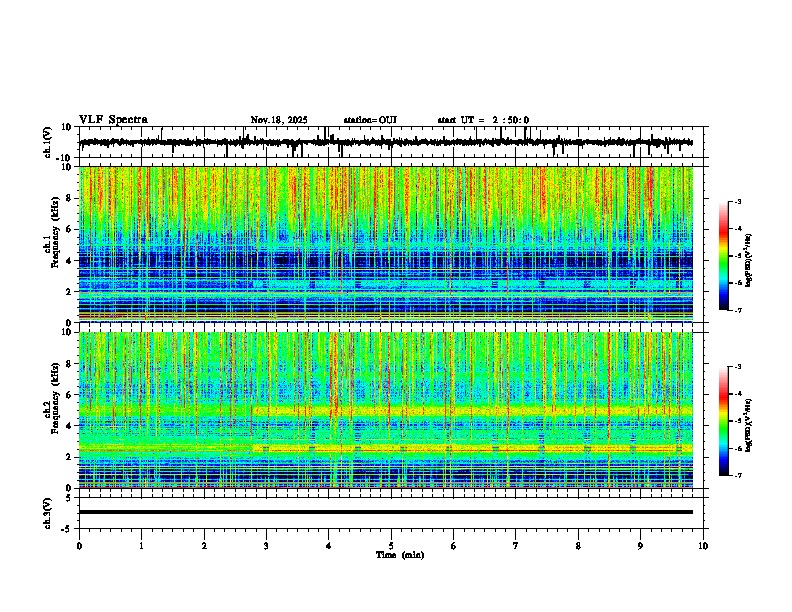Select the "start UT = 2 :50: 0" text
Screen dimensions: 792x612
pos(483,120)
